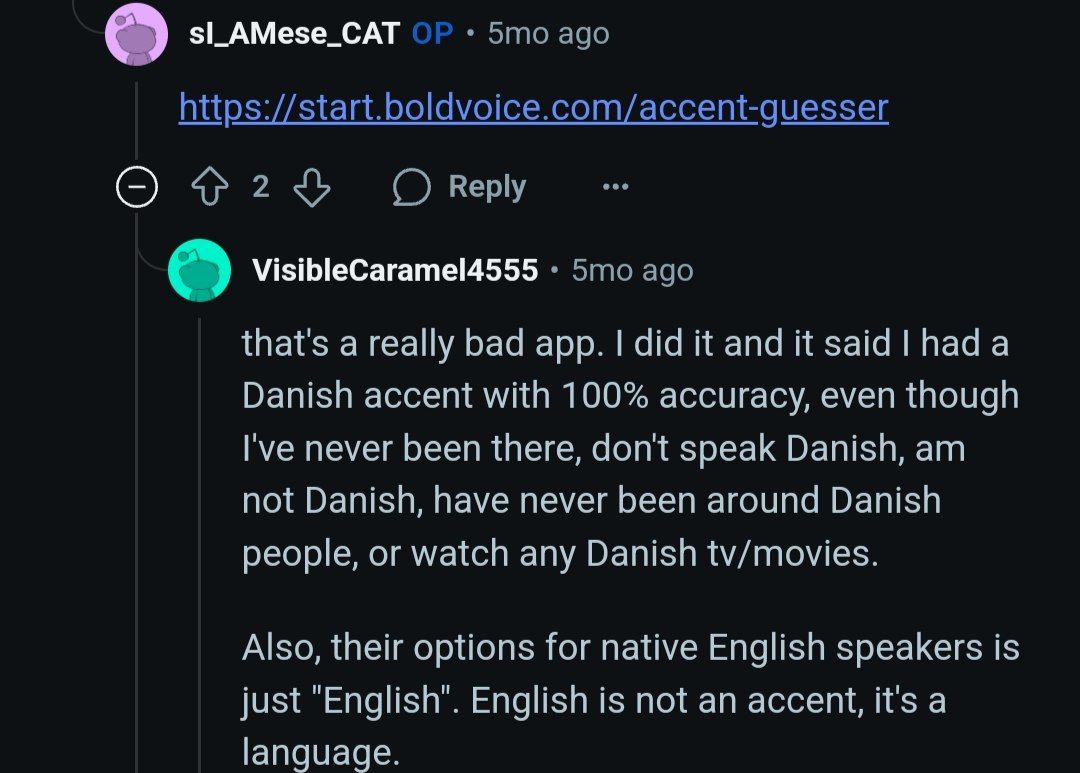Click the Reply text label

[x=487, y=187]
